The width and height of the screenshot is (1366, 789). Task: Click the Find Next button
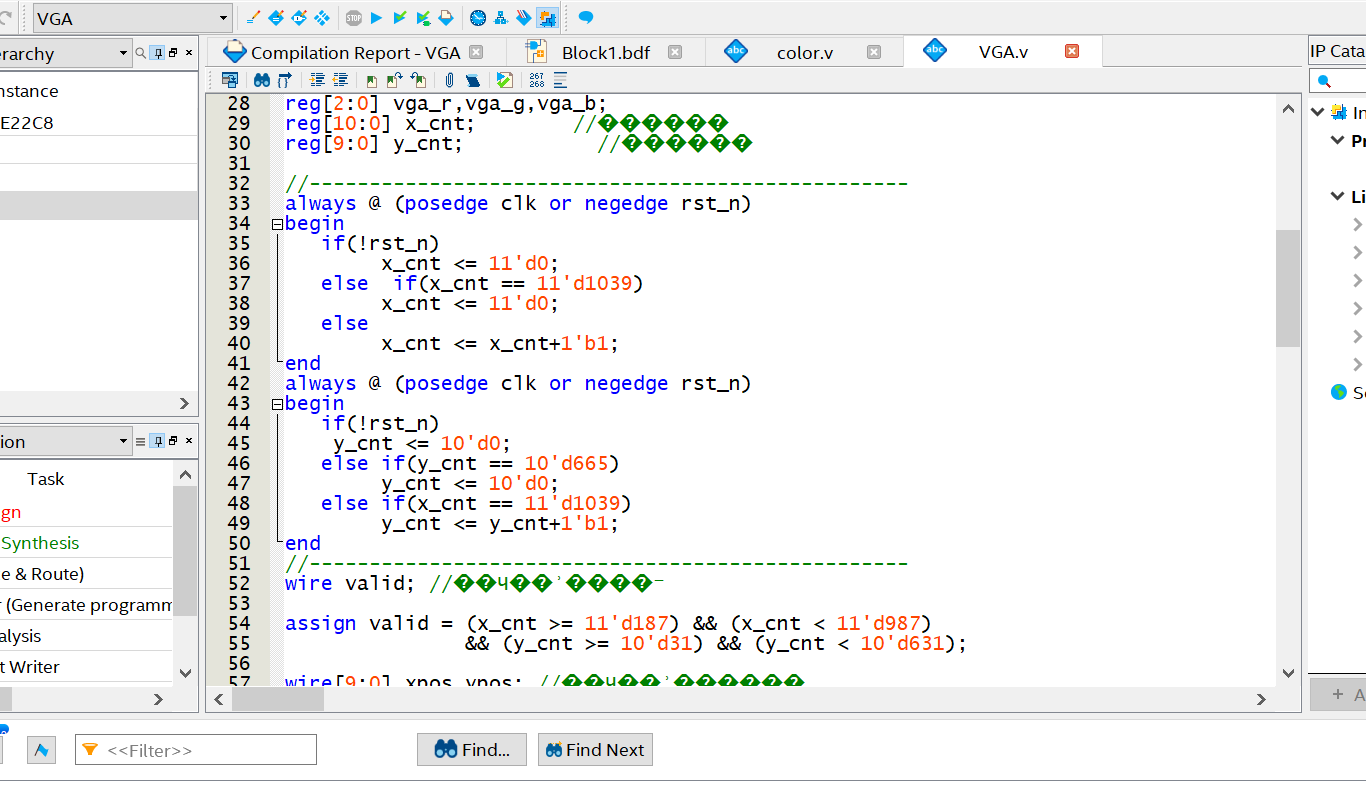pos(595,750)
